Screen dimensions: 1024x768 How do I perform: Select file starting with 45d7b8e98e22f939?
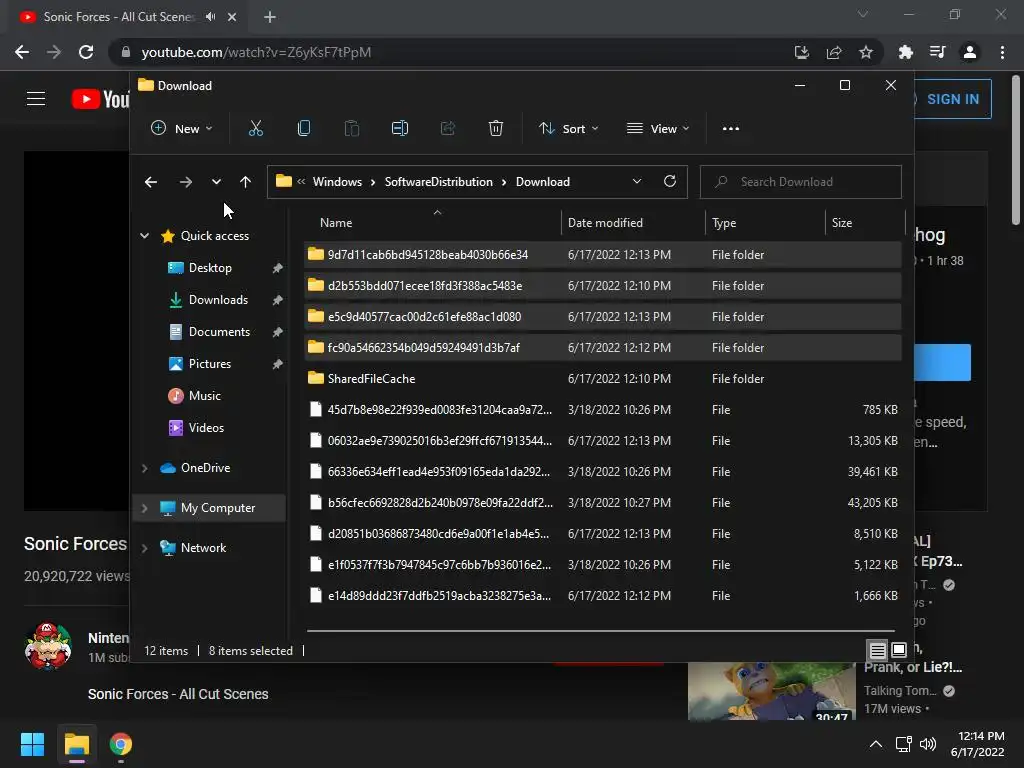click(x=603, y=409)
